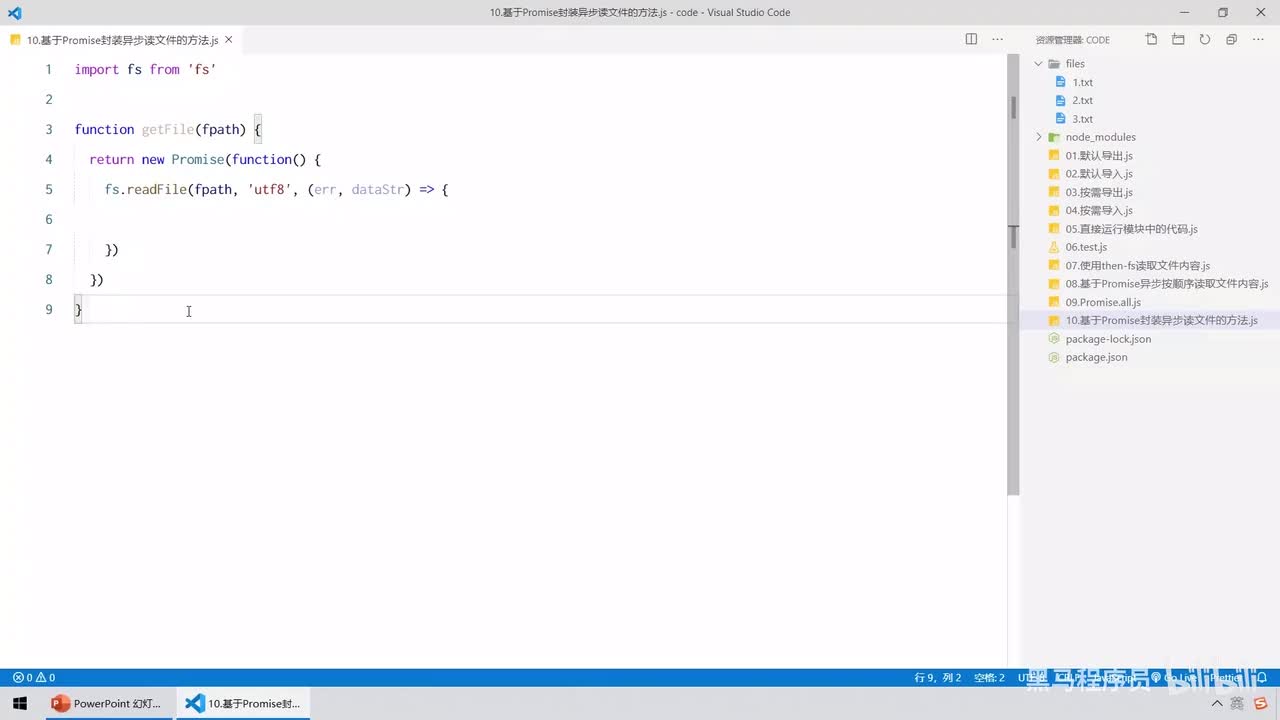Create a new file in Explorer
Viewport: 1280px width, 720px height.
1152,40
